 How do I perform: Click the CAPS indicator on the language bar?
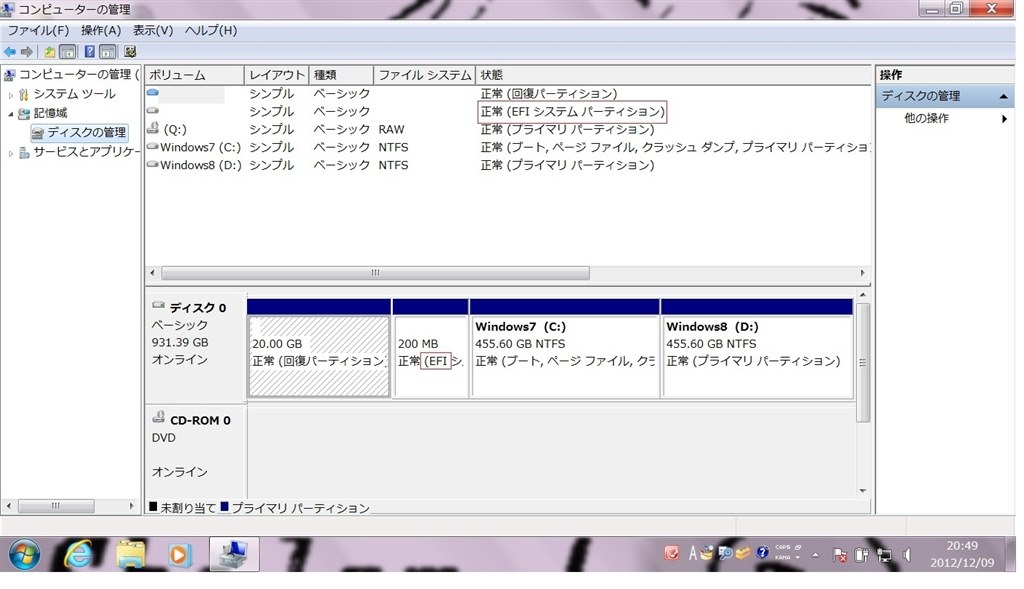click(781, 546)
